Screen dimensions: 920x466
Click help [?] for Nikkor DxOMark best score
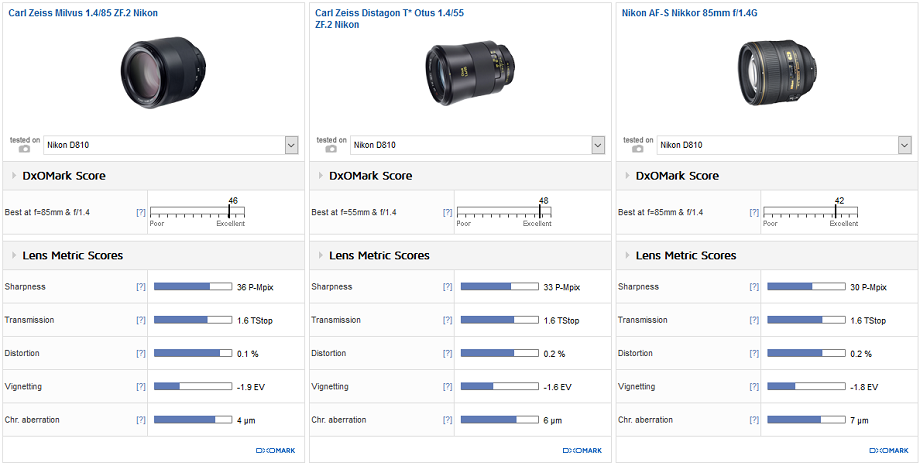754,212
